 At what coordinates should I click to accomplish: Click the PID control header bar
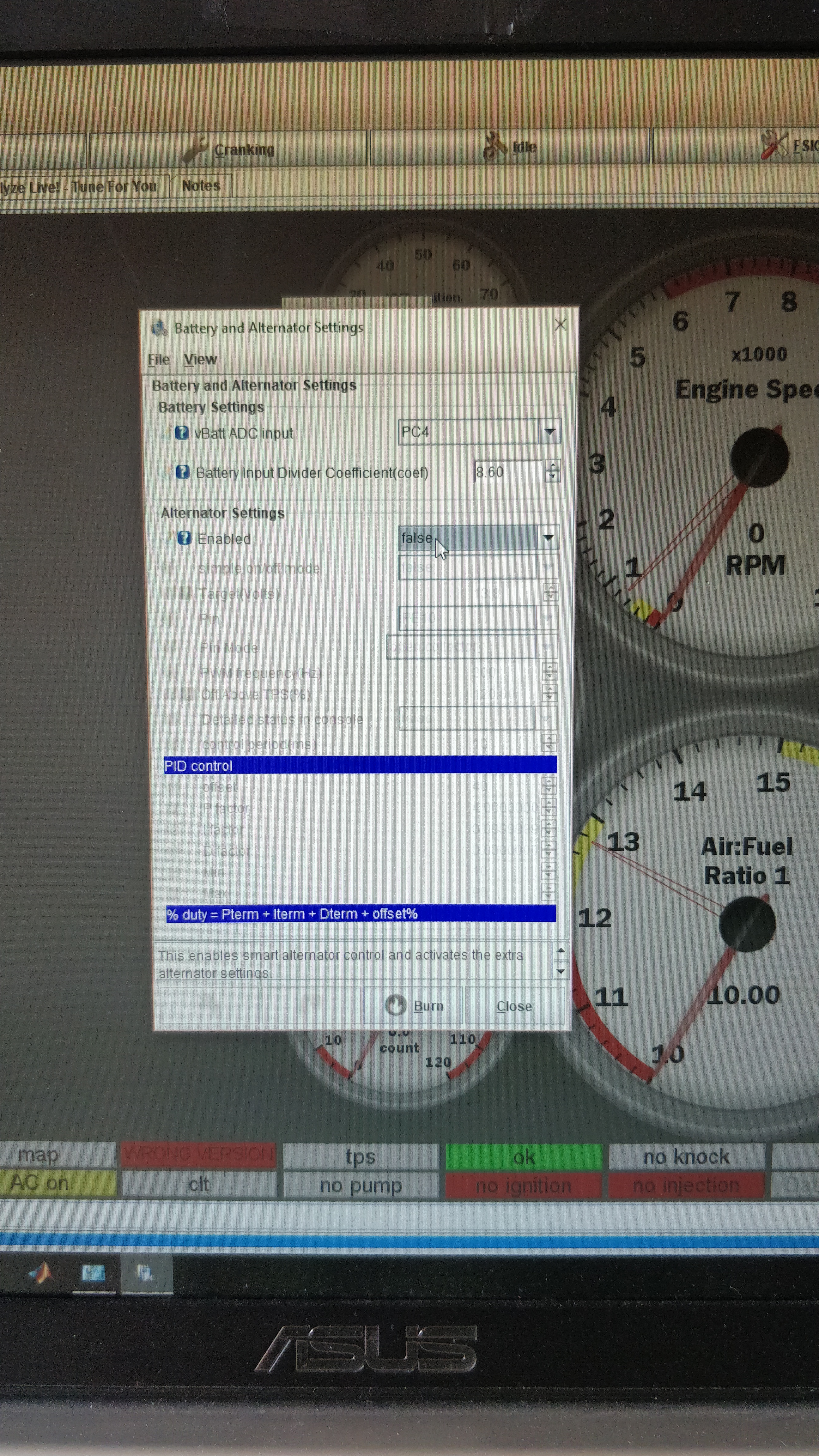pos(360,765)
